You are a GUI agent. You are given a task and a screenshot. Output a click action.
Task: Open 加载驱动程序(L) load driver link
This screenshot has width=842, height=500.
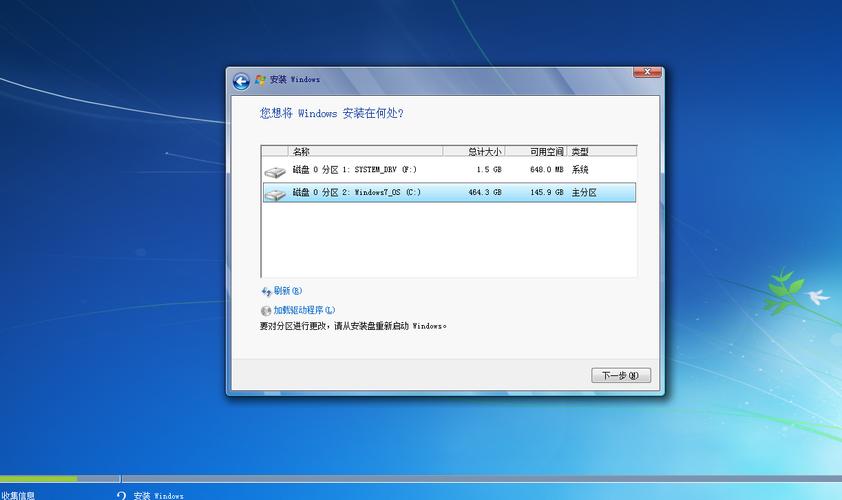pyautogui.click(x=304, y=310)
